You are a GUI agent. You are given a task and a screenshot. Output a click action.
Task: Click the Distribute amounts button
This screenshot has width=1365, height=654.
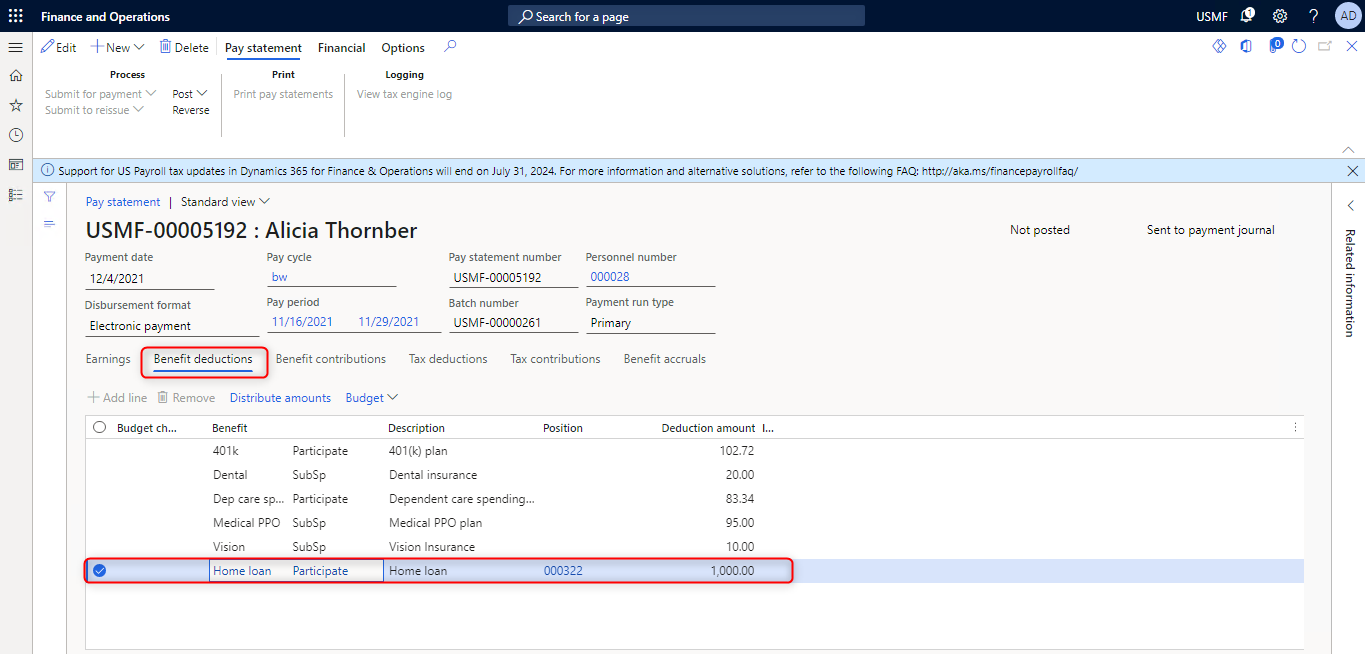point(280,398)
